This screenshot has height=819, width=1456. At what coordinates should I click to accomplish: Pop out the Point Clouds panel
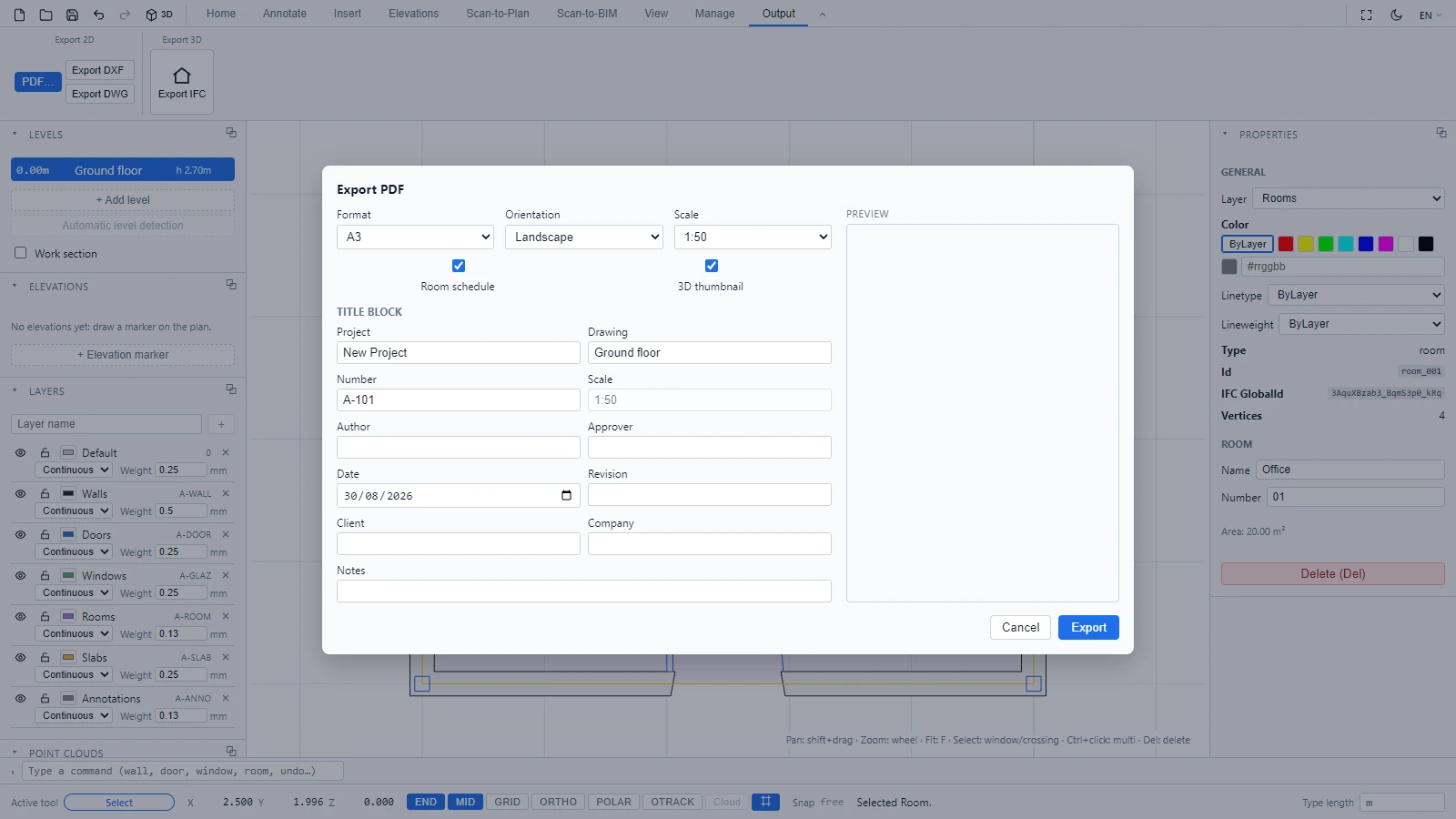[231, 752]
